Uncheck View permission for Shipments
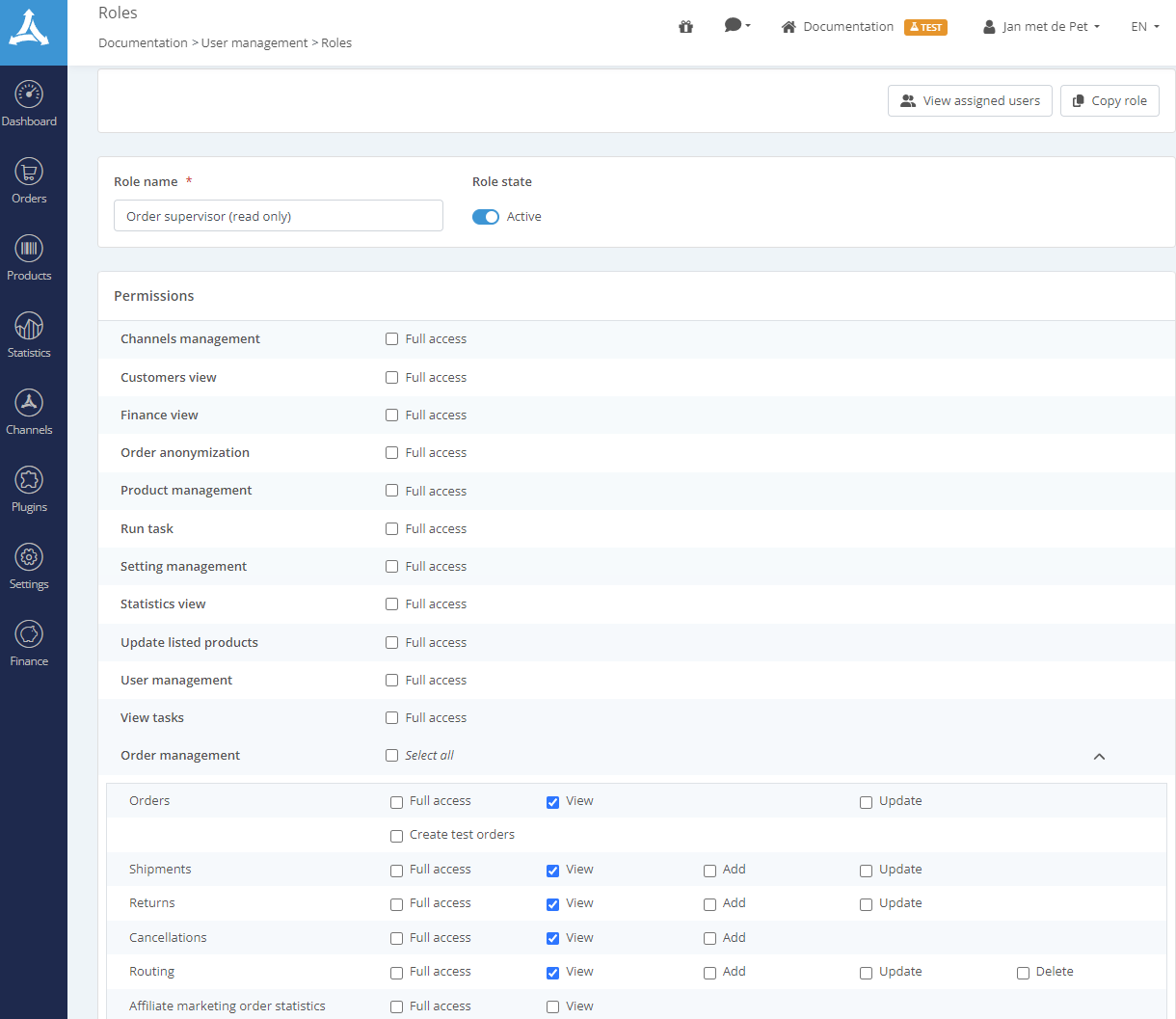The width and height of the screenshot is (1176, 1019). (x=552, y=871)
